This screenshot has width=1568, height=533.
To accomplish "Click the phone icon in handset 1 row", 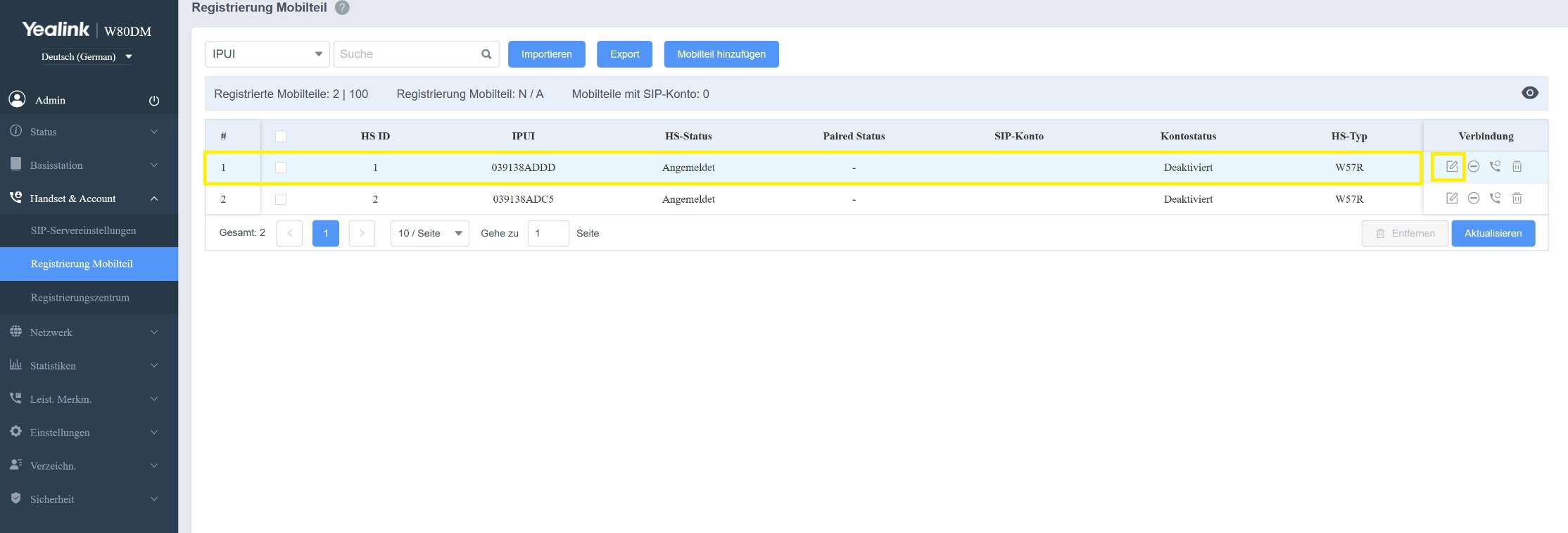I will coord(1495,167).
